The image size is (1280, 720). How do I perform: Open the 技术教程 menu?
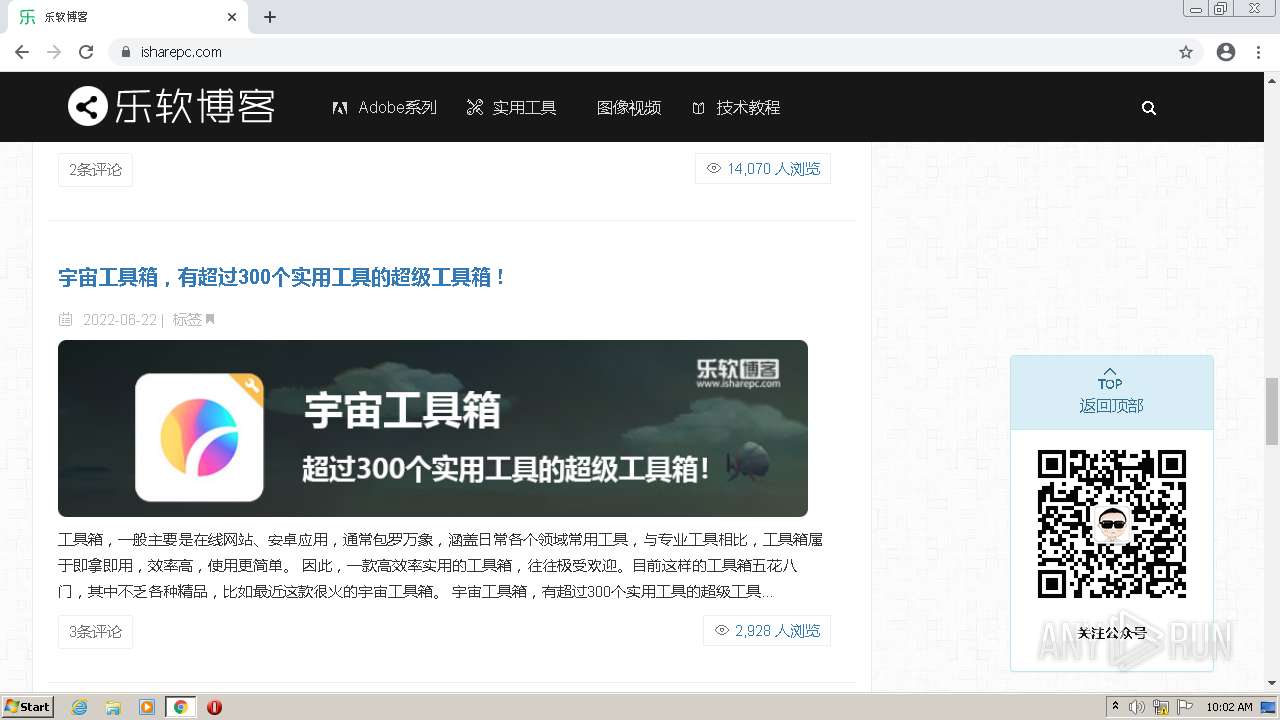point(736,107)
